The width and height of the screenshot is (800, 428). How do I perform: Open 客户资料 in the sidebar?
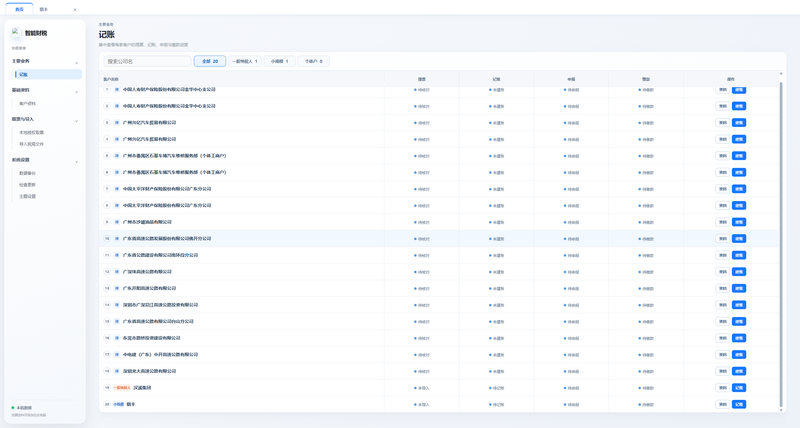pyautogui.click(x=28, y=104)
